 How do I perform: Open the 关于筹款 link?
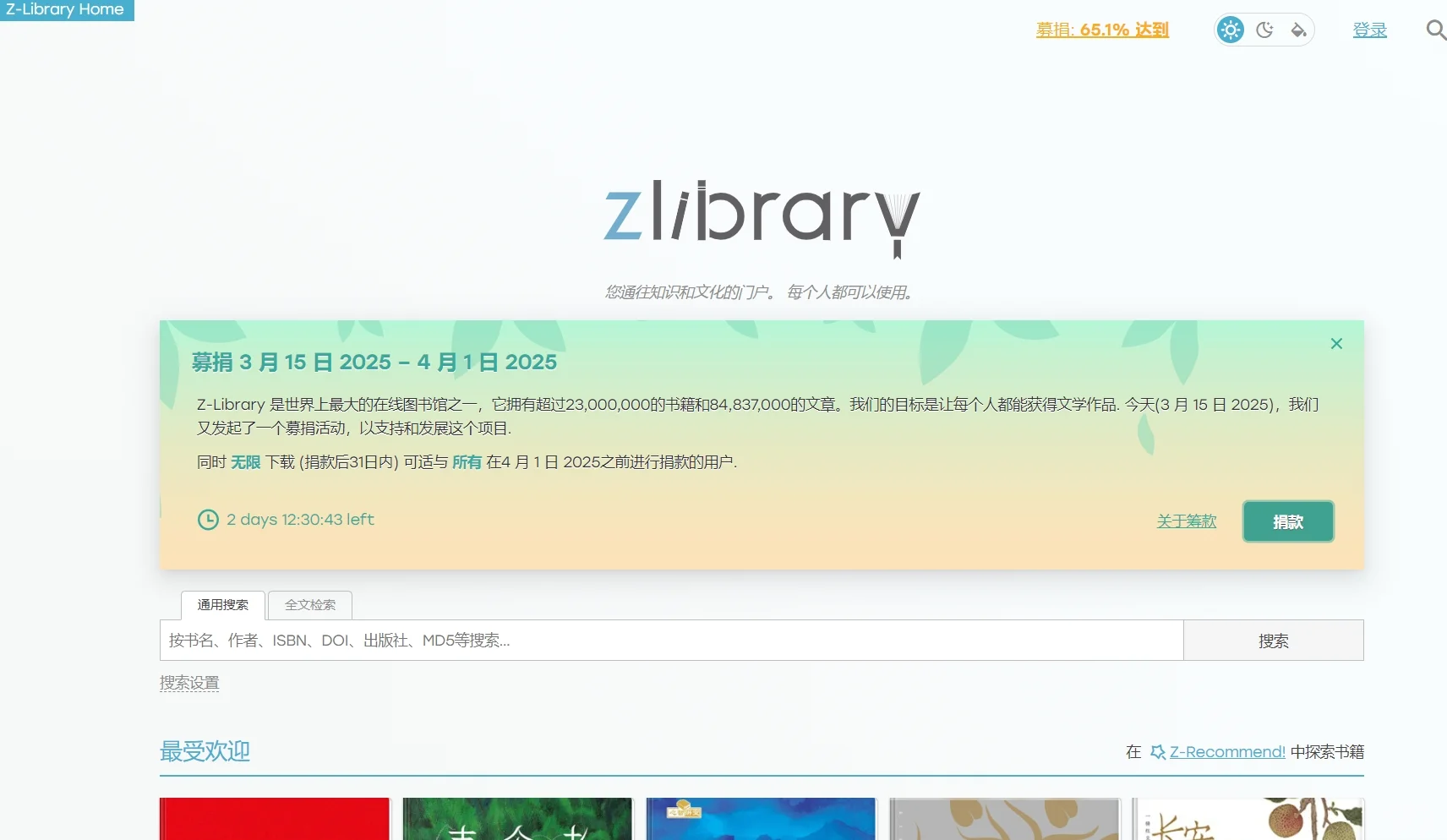pos(1186,521)
